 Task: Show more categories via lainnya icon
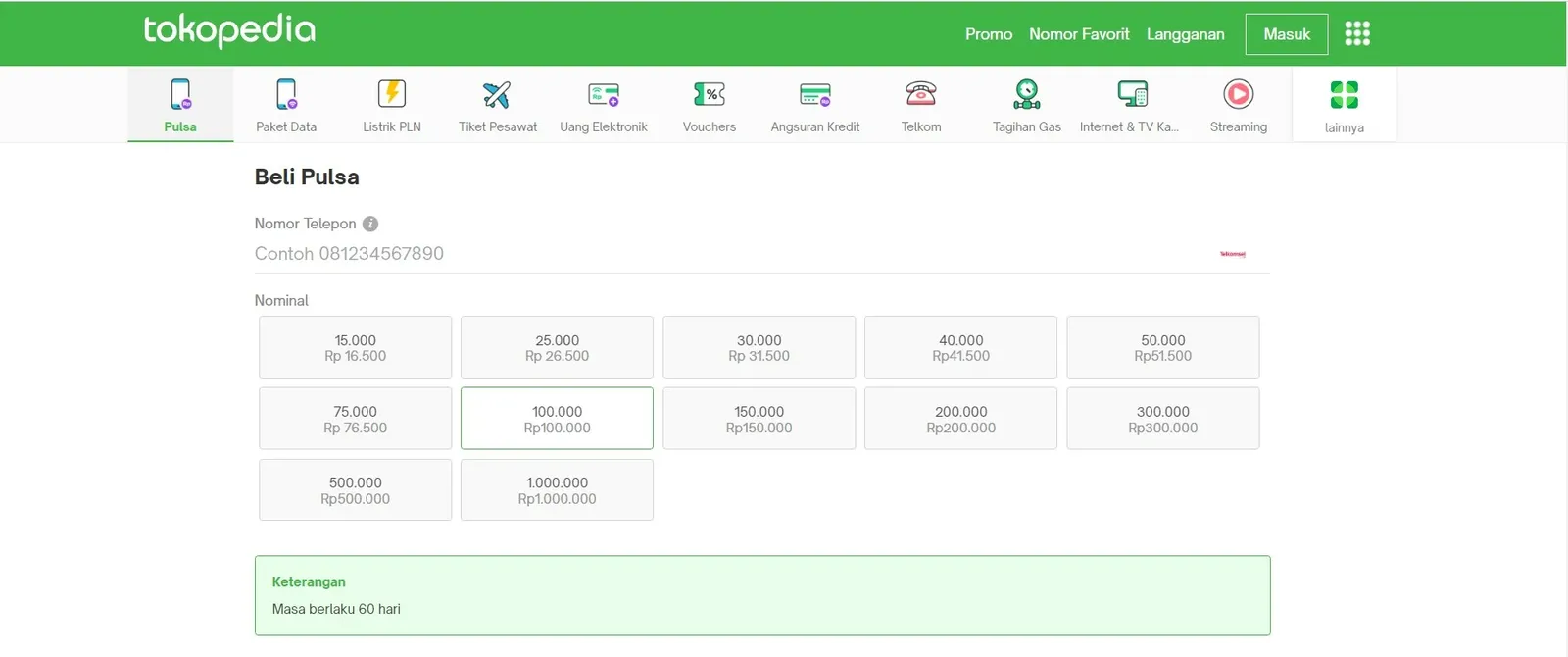click(1345, 95)
